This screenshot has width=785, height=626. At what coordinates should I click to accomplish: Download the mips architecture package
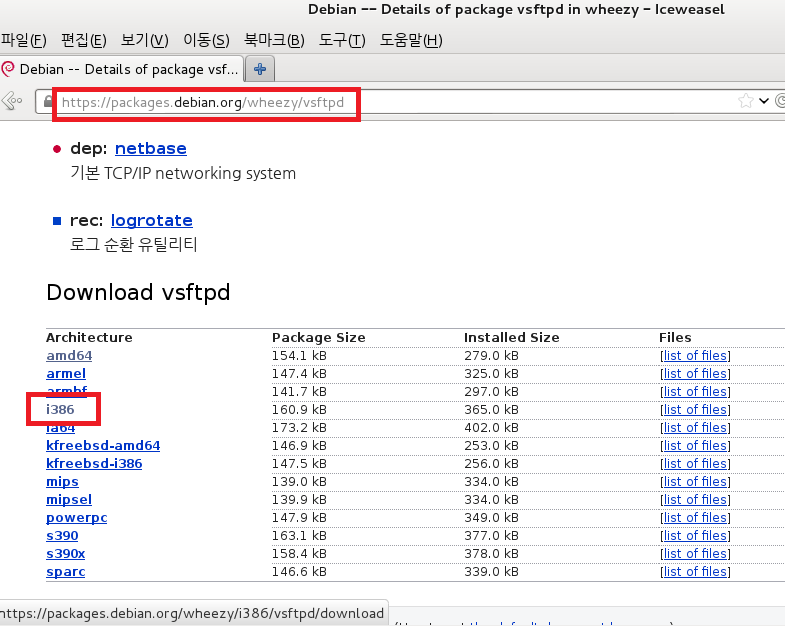[x=62, y=482]
